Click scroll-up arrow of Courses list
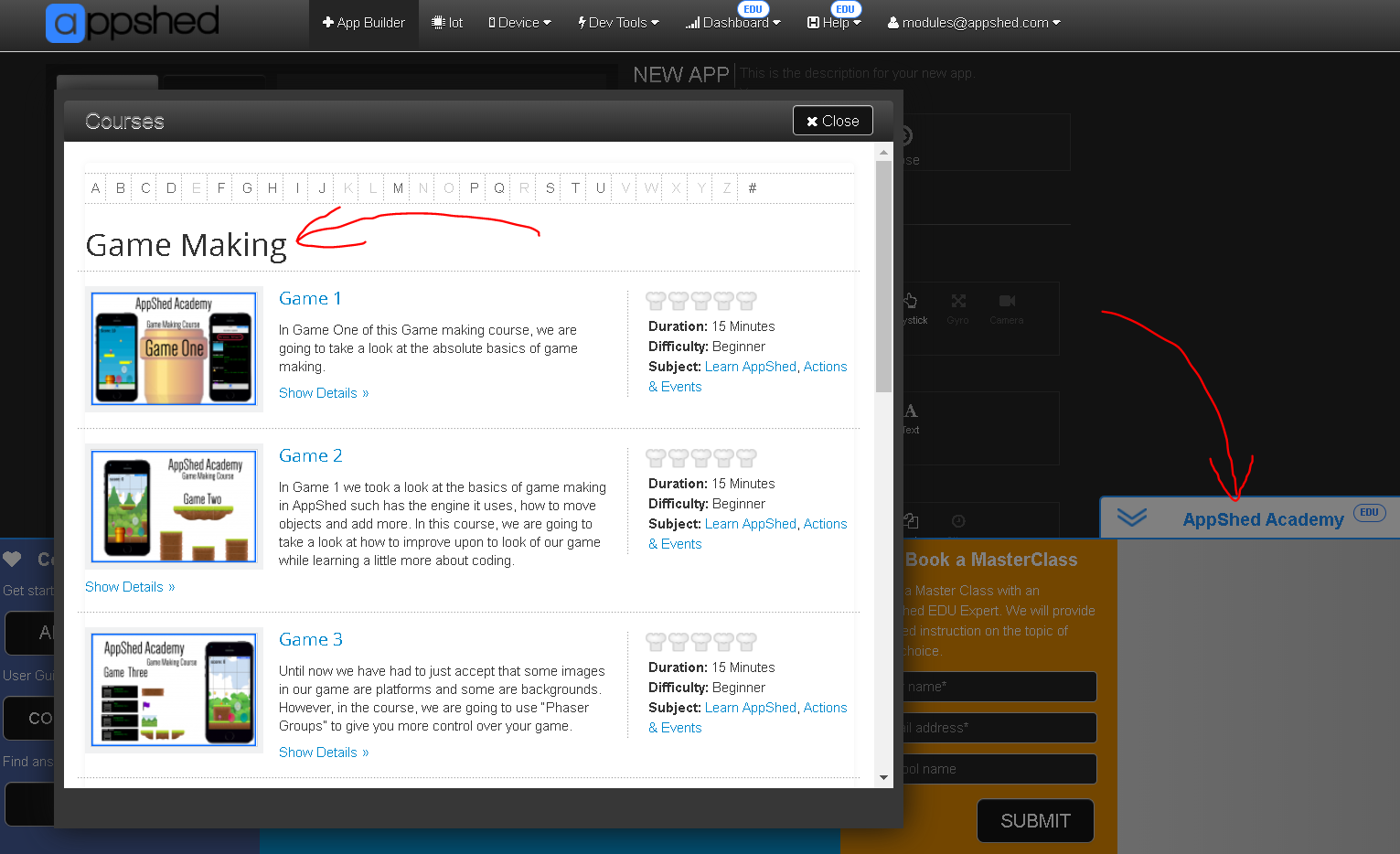This screenshot has width=1400, height=854. [883, 152]
